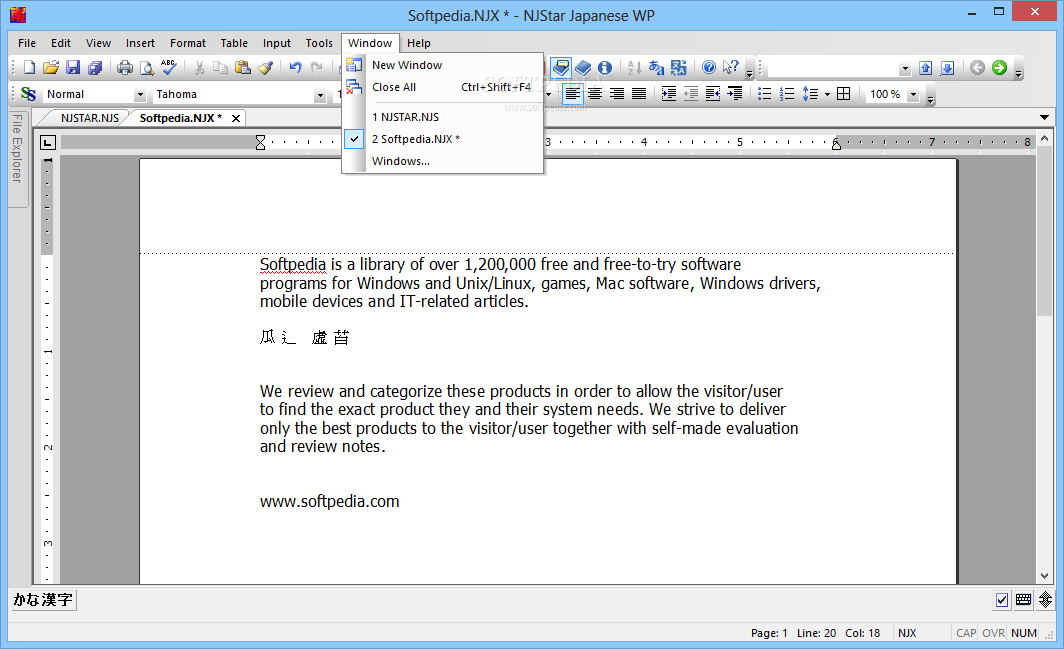The image size is (1064, 649).
Task: Toggle the instant dictionary popup icon
Action: [560, 67]
